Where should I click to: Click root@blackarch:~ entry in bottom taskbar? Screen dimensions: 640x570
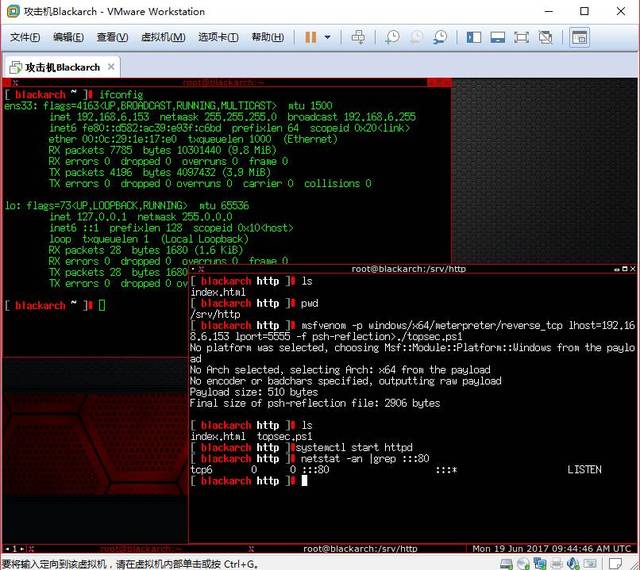point(141,549)
